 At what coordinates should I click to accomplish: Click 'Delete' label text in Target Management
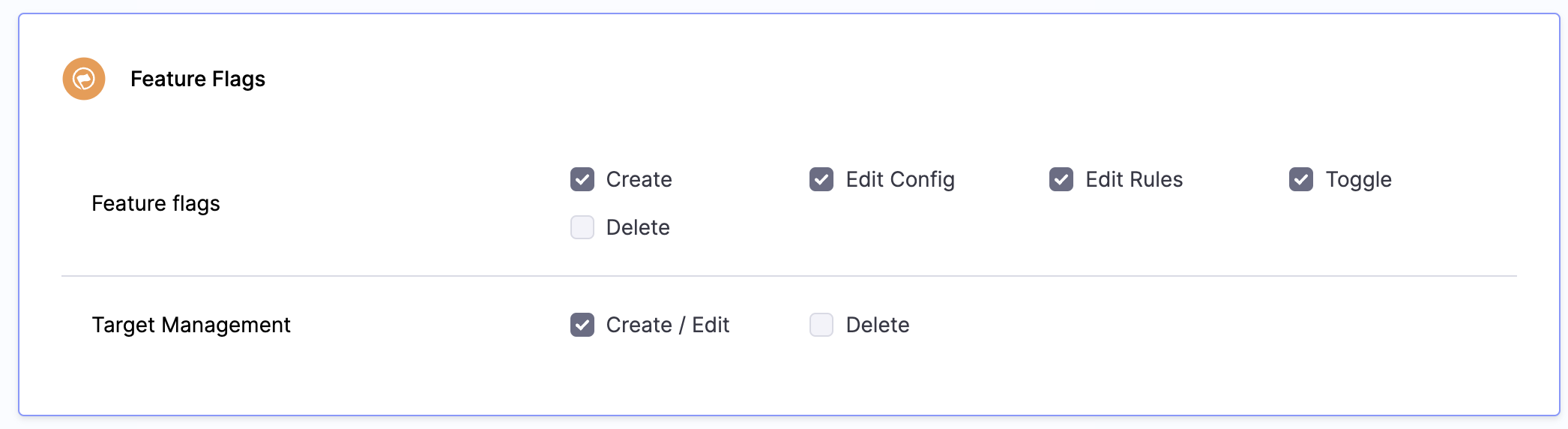click(x=877, y=325)
